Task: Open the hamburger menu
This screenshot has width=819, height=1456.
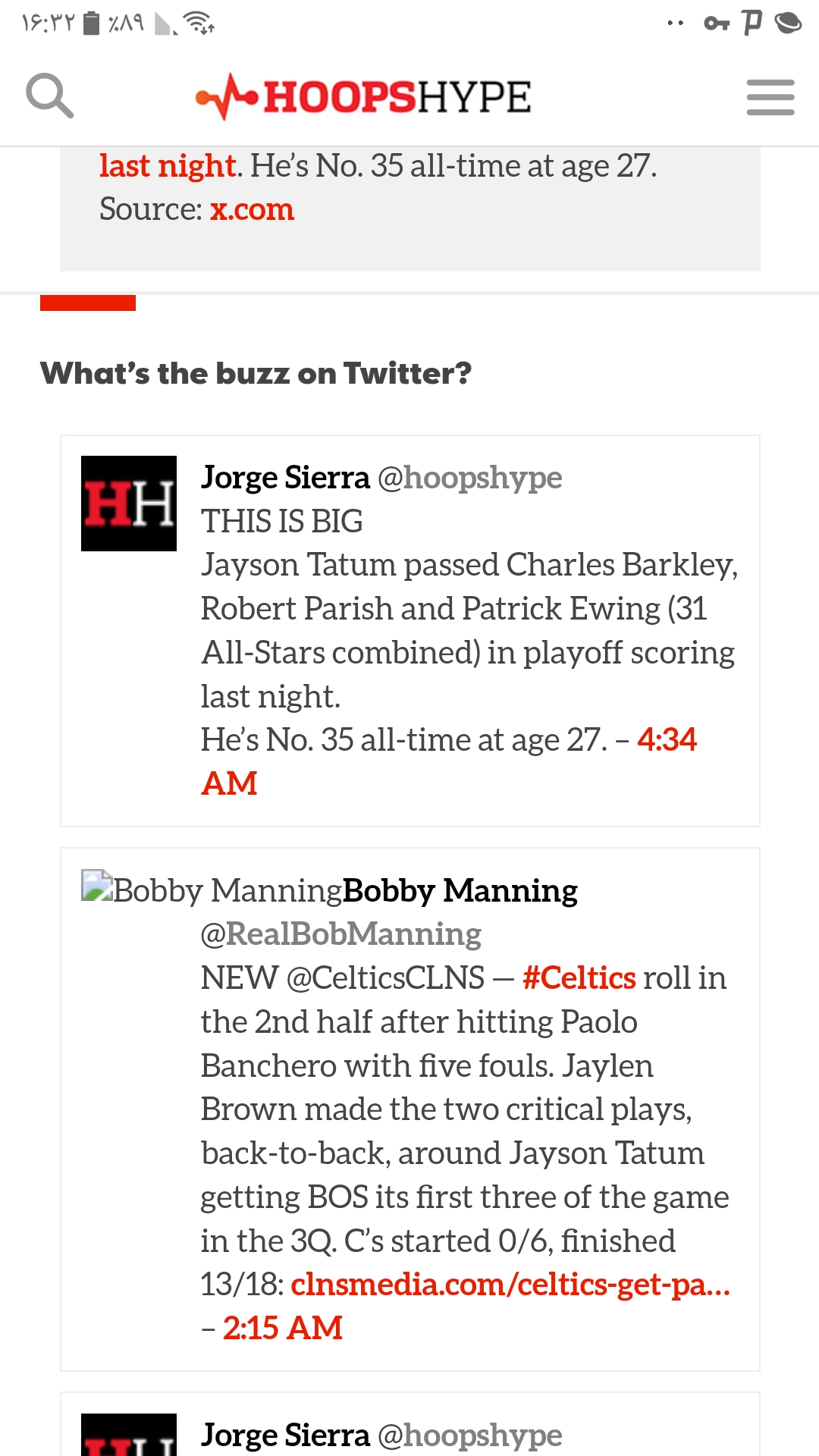Action: (770, 97)
